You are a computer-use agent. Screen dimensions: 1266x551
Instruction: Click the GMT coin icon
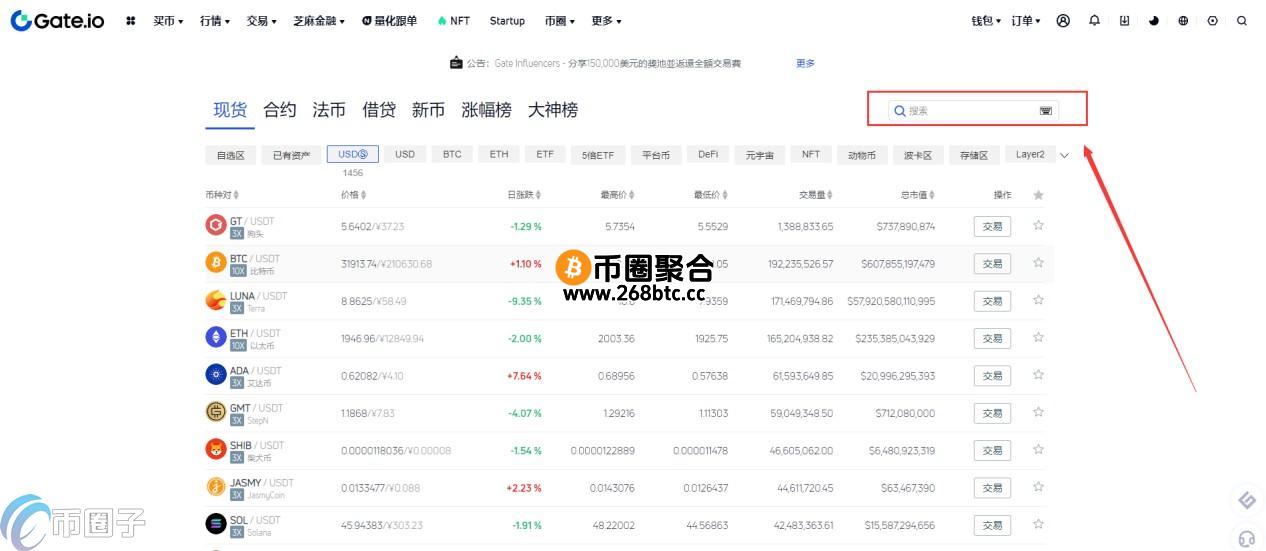(215, 411)
